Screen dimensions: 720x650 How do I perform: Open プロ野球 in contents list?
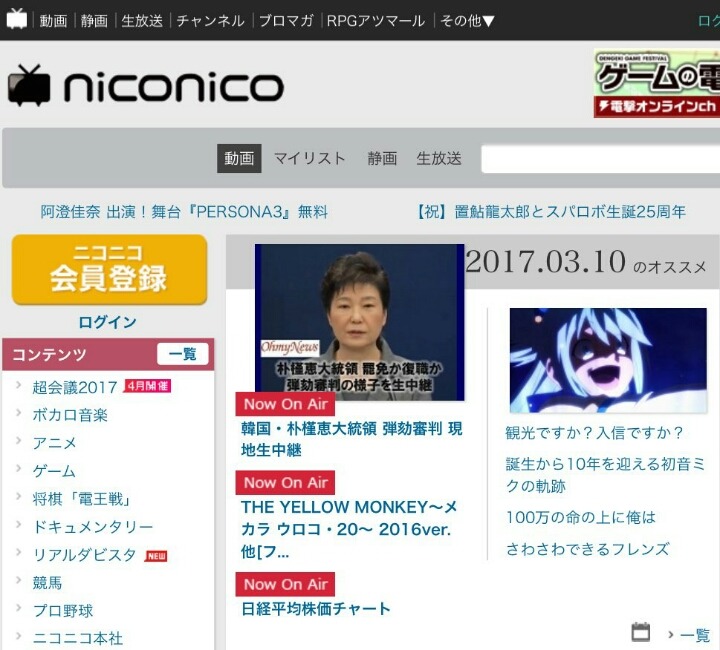[x=63, y=611]
